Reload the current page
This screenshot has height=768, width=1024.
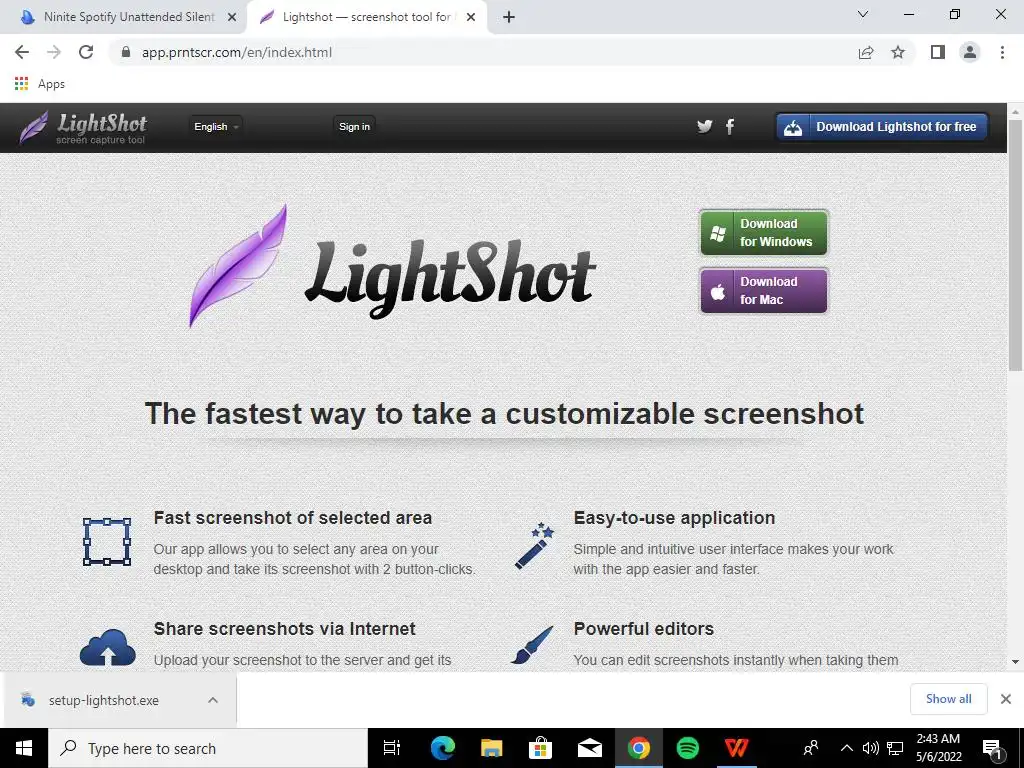pyautogui.click(x=86, y=52)
